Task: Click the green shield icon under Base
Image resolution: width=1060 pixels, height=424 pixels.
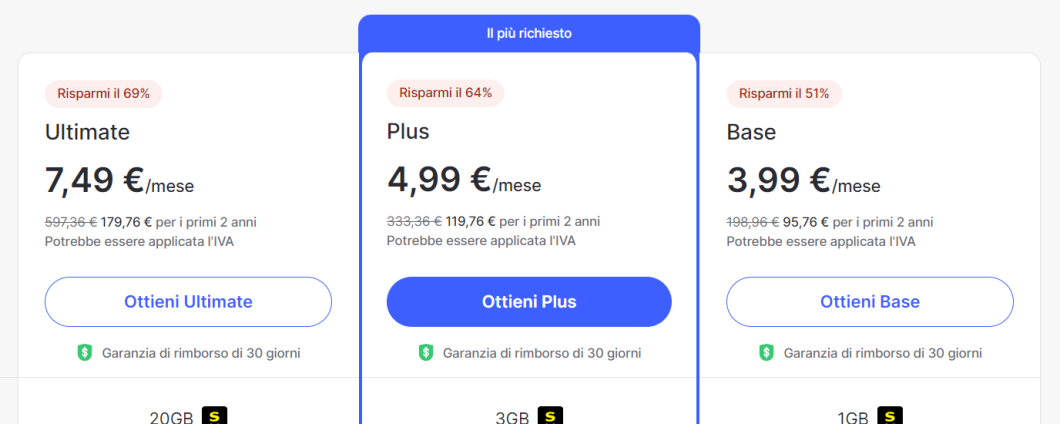Action: tap(767, 353)
